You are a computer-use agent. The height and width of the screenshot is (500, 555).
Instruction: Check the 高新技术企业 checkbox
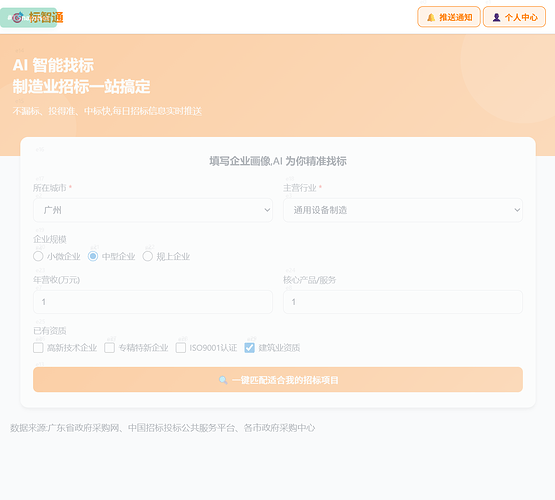pos(38,348)
